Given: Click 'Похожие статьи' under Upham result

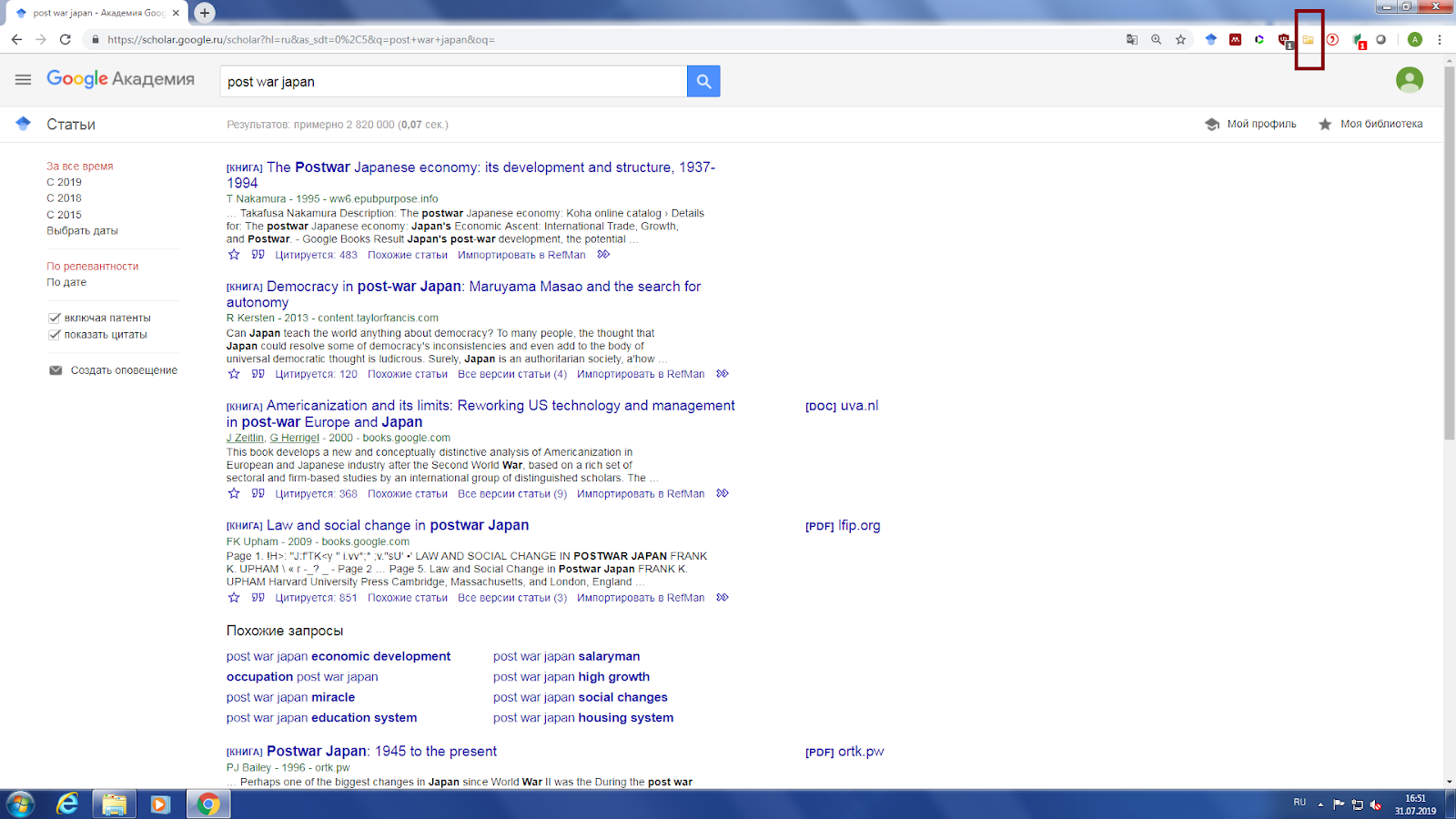Looking at the screenshot, I should [408, 598].
